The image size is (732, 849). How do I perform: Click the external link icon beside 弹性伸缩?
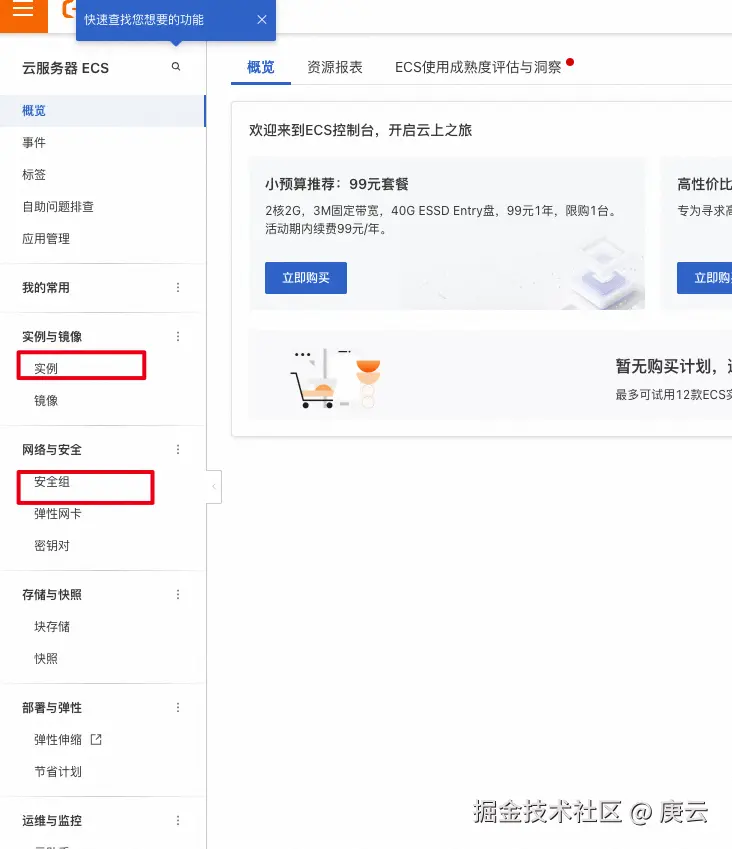point(96,740)
